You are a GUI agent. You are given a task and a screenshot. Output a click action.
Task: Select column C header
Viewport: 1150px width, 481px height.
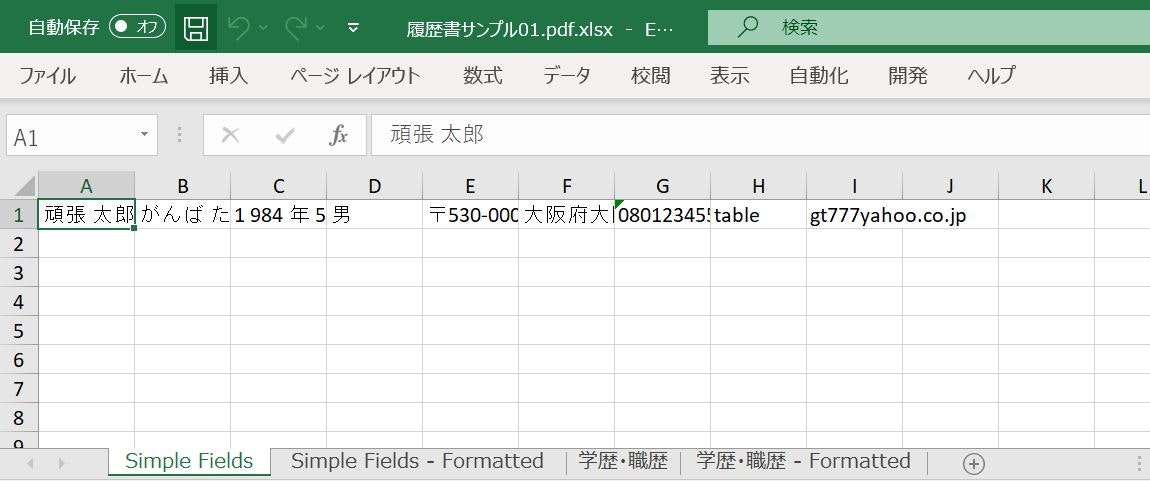click(279, 186)
